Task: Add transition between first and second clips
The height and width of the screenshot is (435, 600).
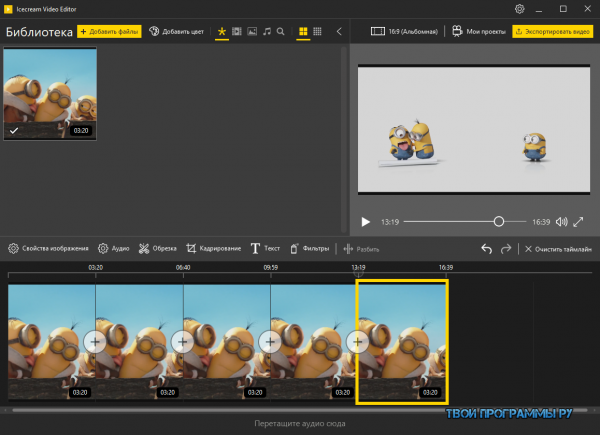Action: pyautogui.click(x=95, y=341)
